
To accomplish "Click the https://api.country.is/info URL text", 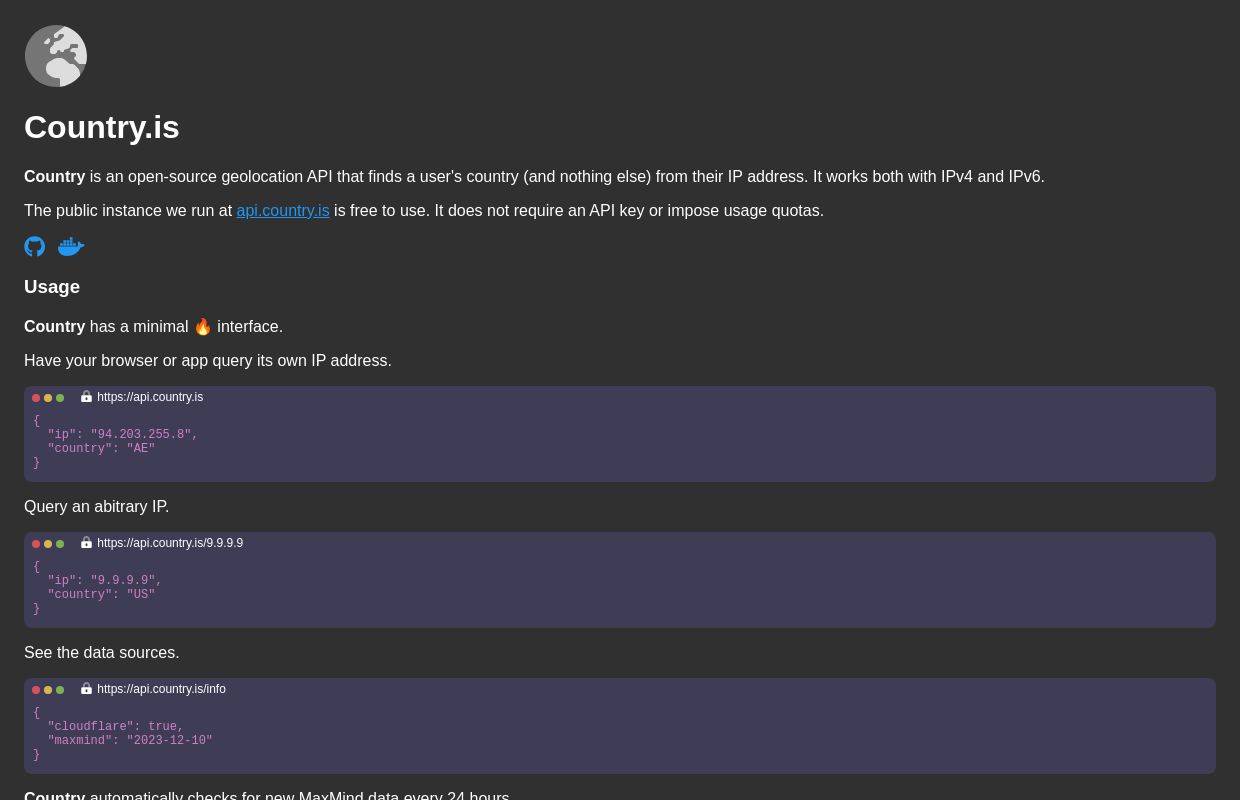I will pyautogui.click(x=161, y=689).
